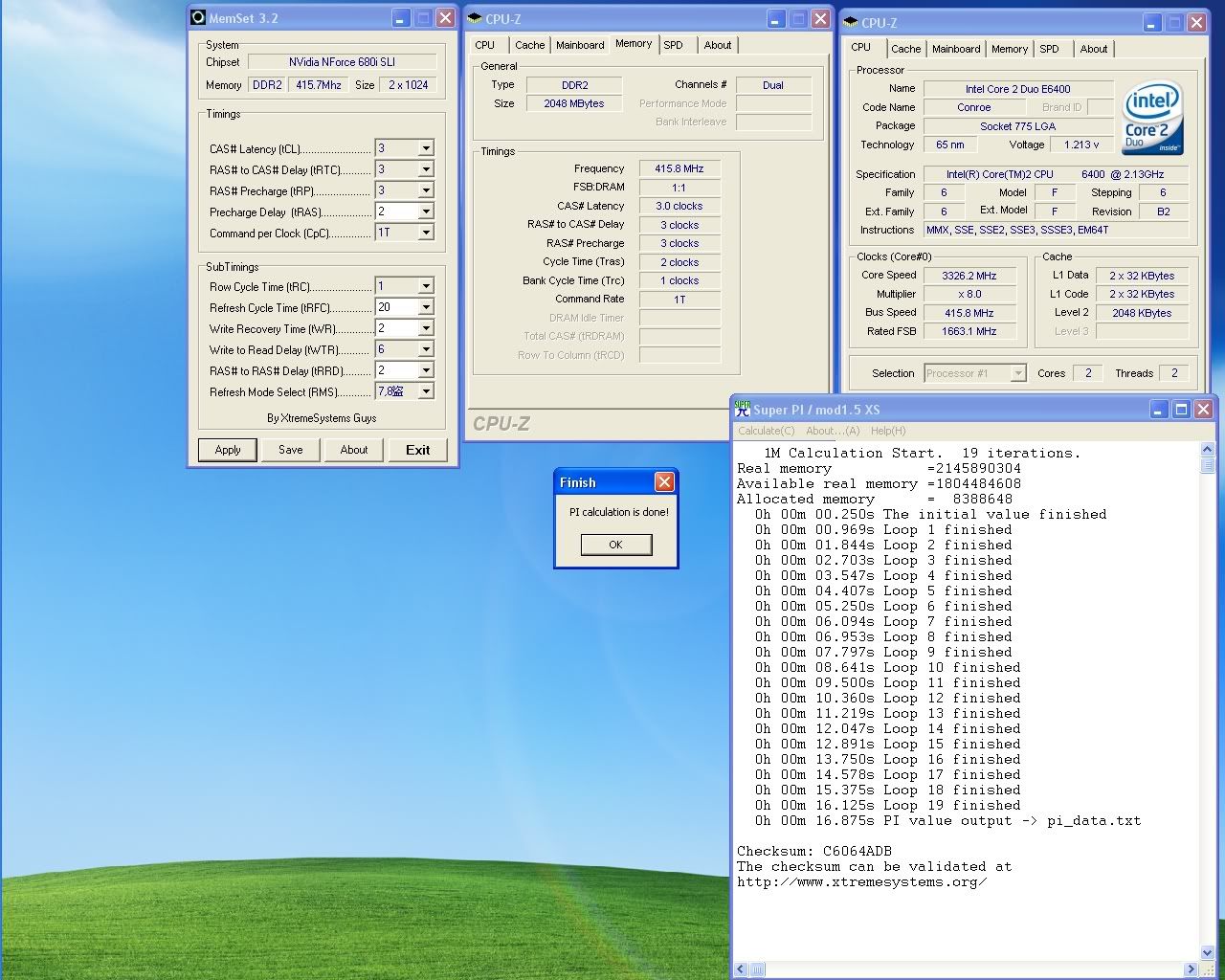Click the FSB:DRAM ratio value 1:1
Screen dimensions: 1225x980
click(679, 188)
